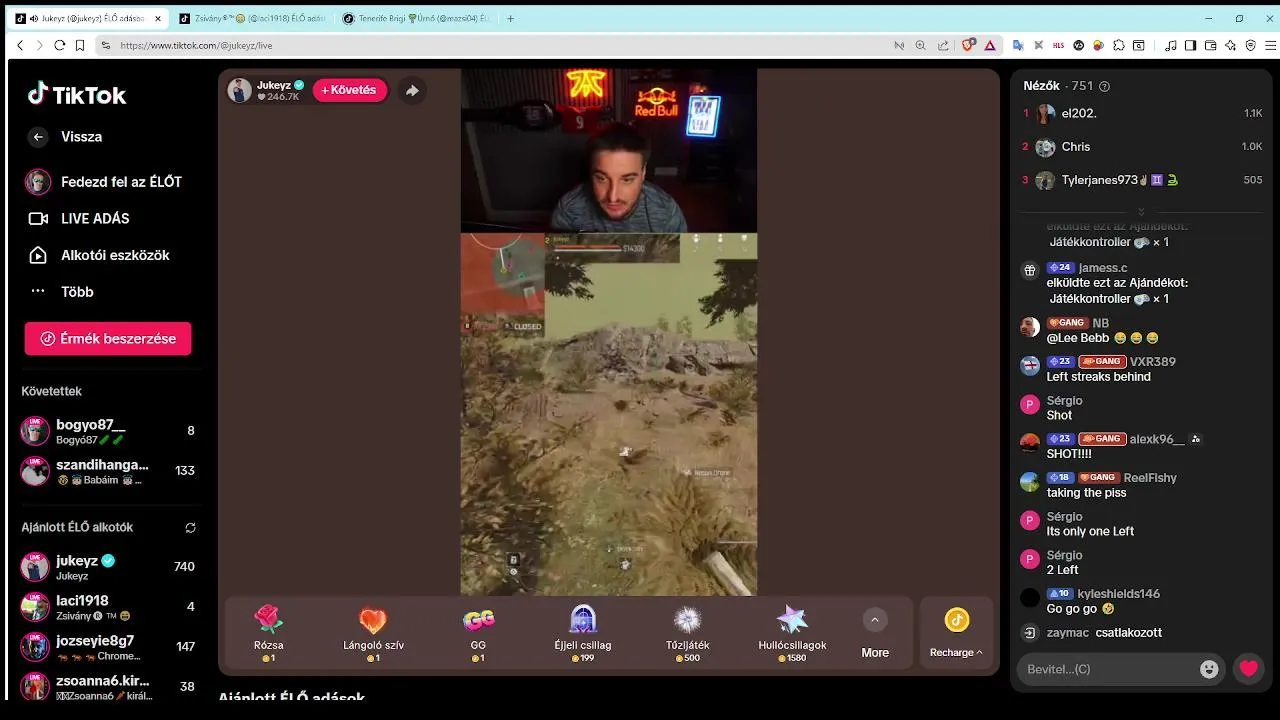1280x720 pixels.
Task: Go back in browser history
Action: pyautogui.click(x=20, y=45)
